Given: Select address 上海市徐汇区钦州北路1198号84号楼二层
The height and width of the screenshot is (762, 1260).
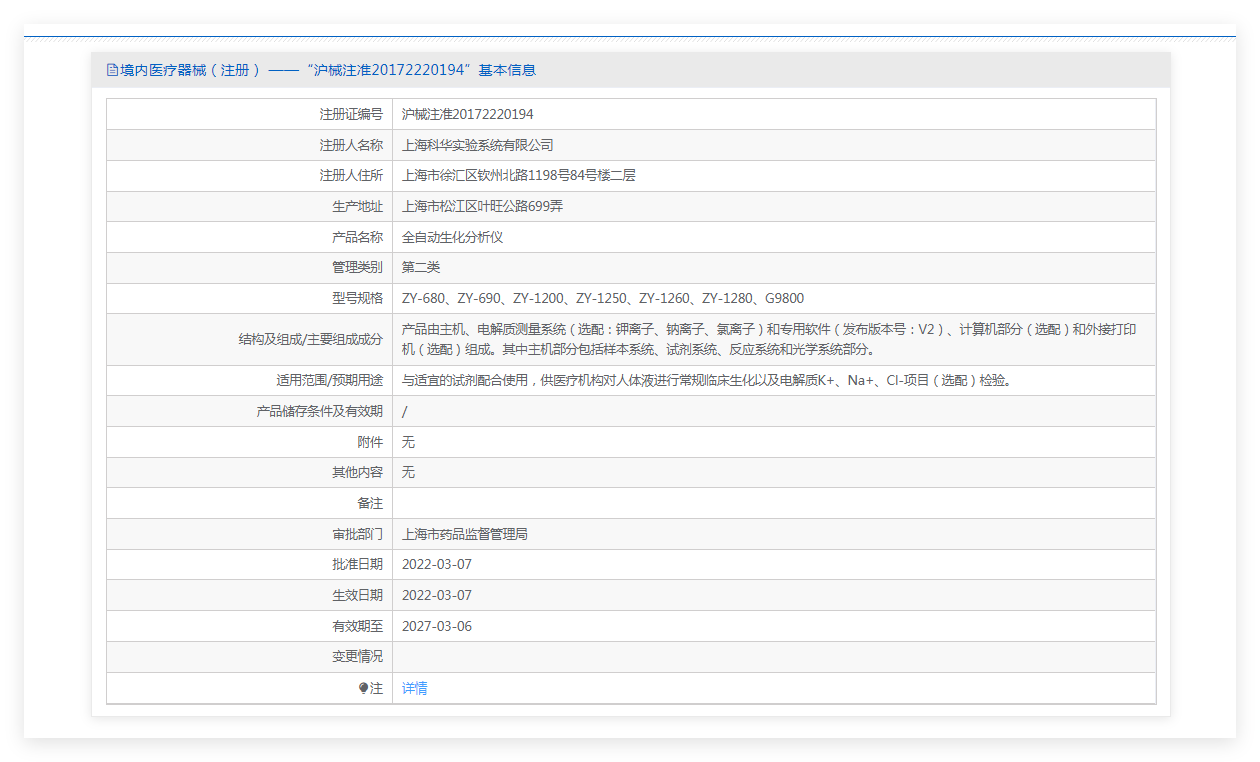Looking at the screenshot, I should coord(519,175).
